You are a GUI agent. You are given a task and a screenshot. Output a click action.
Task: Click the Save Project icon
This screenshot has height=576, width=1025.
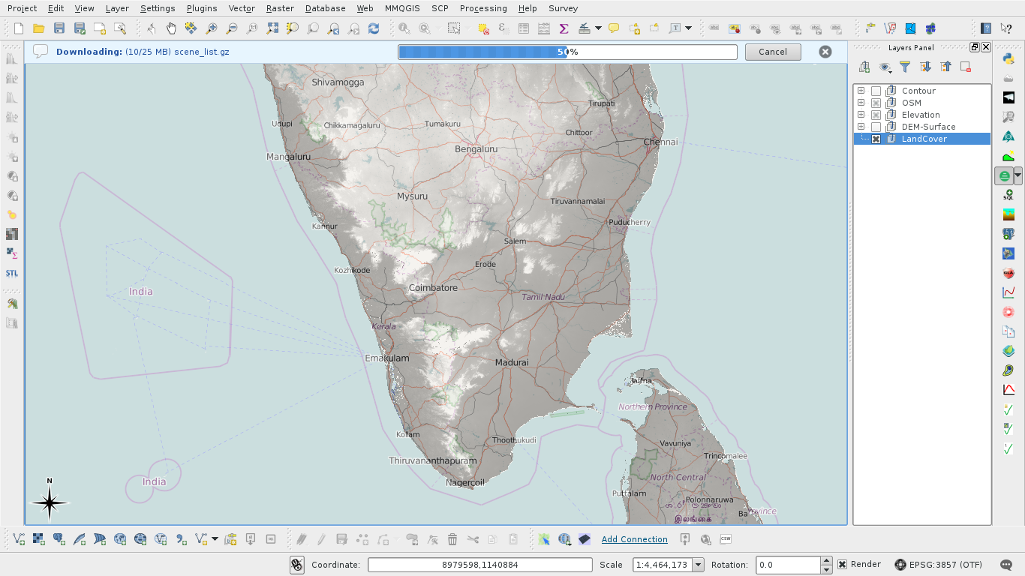59,28
